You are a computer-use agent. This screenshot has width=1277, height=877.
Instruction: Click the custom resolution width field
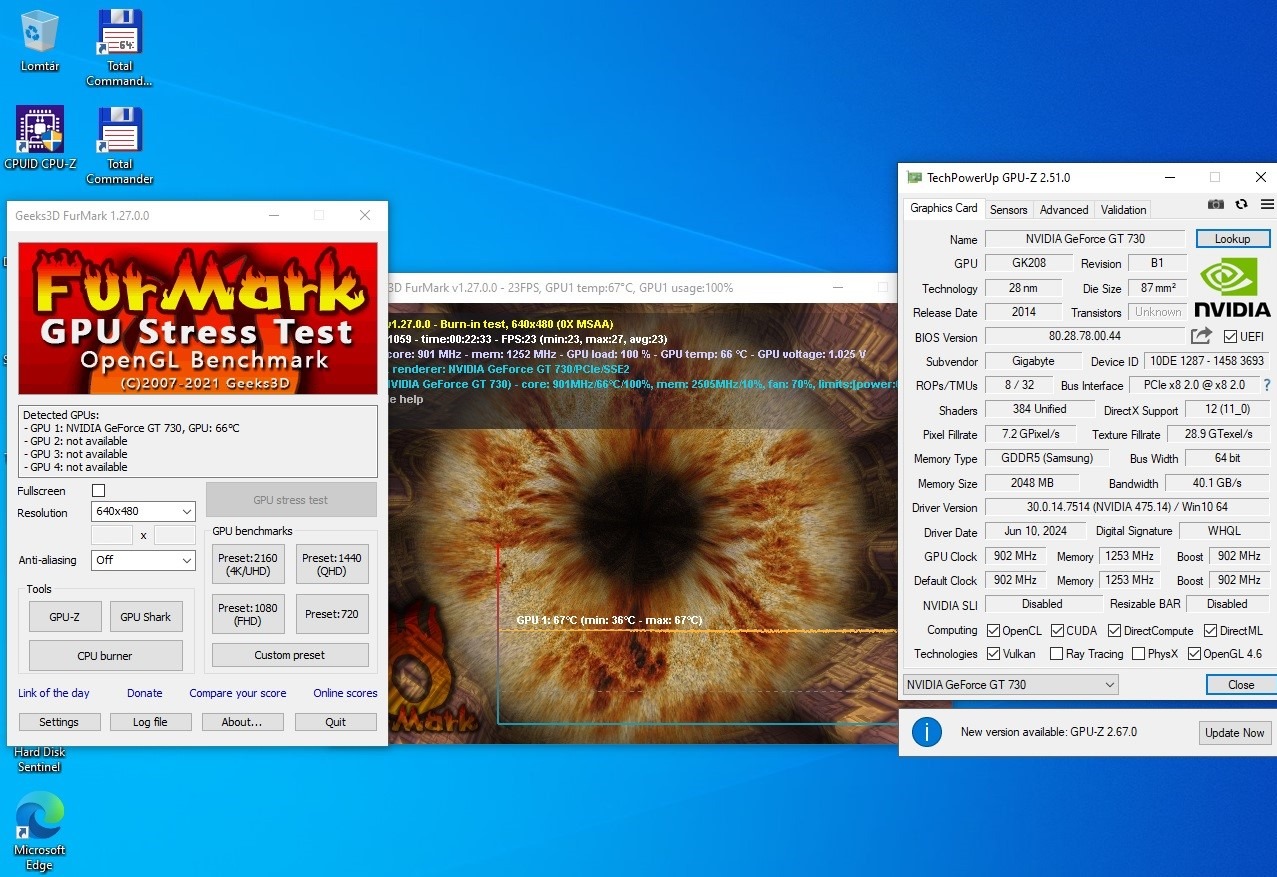[x=112, y=535]
